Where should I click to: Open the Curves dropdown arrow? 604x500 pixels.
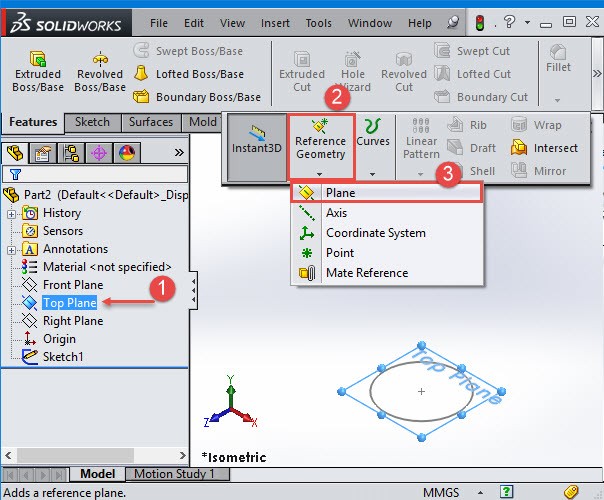pyautogui.click(x=372, y=174)
